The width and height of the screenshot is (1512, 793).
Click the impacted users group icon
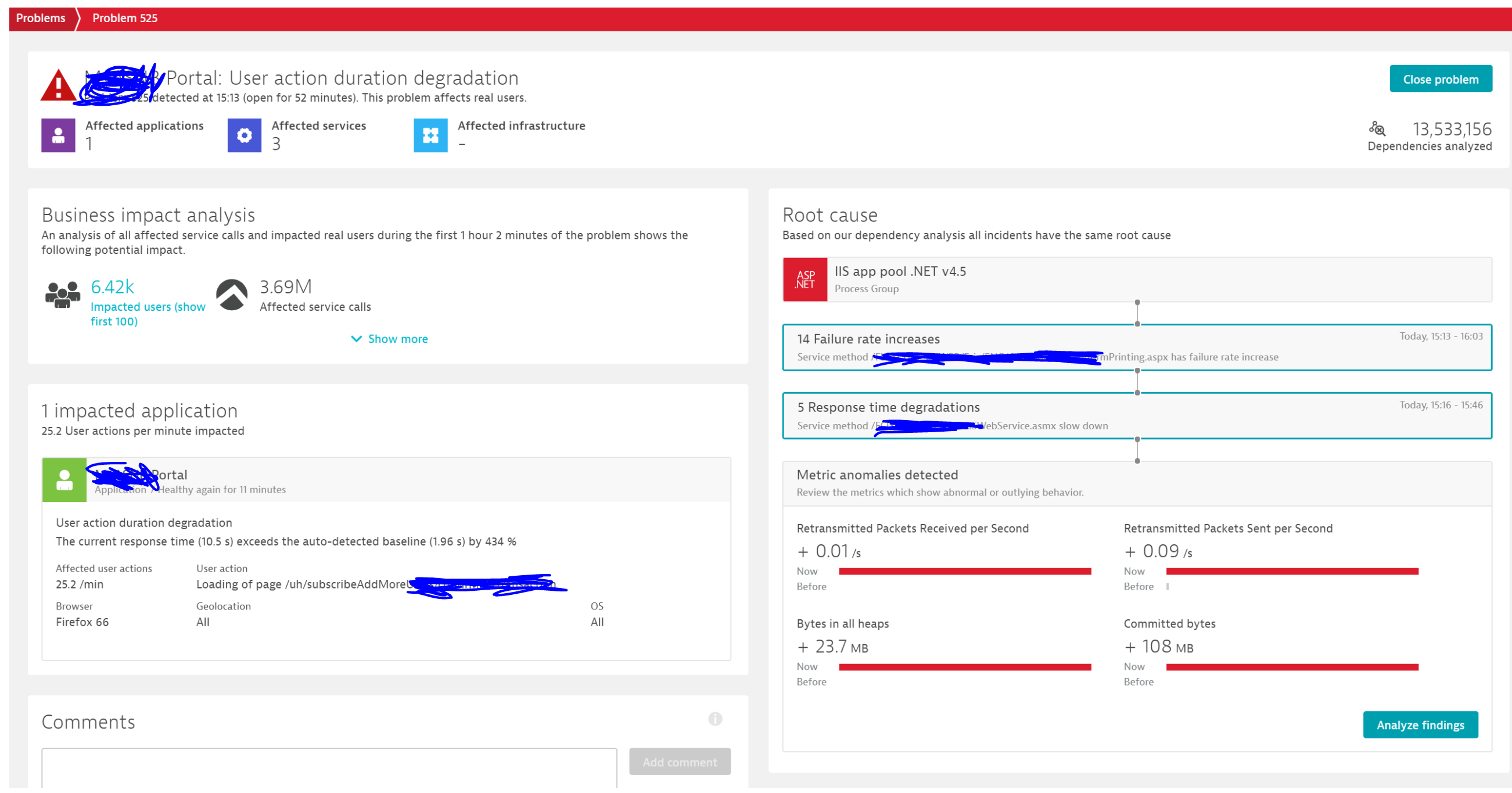click(x=62, y=294)
